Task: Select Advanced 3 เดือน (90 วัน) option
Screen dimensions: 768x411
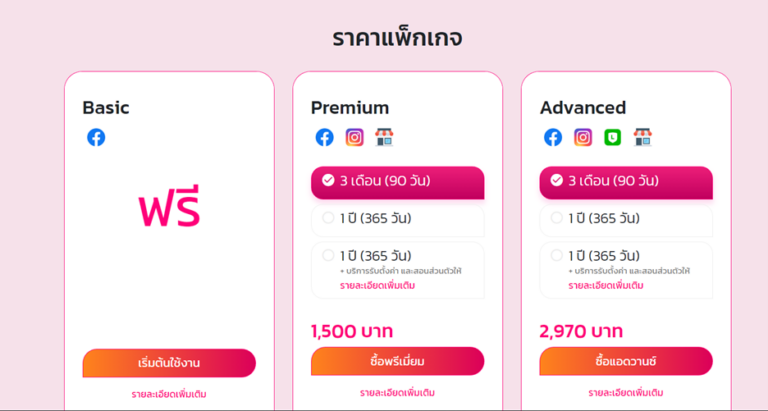Action: (x=626, y=181)
